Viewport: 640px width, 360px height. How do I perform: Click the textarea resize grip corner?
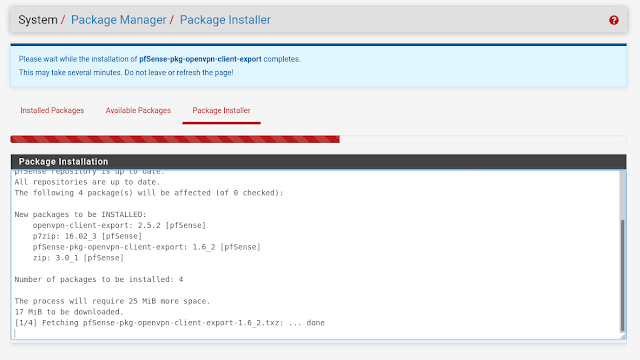pyautogui.click(x=622, y=336)
